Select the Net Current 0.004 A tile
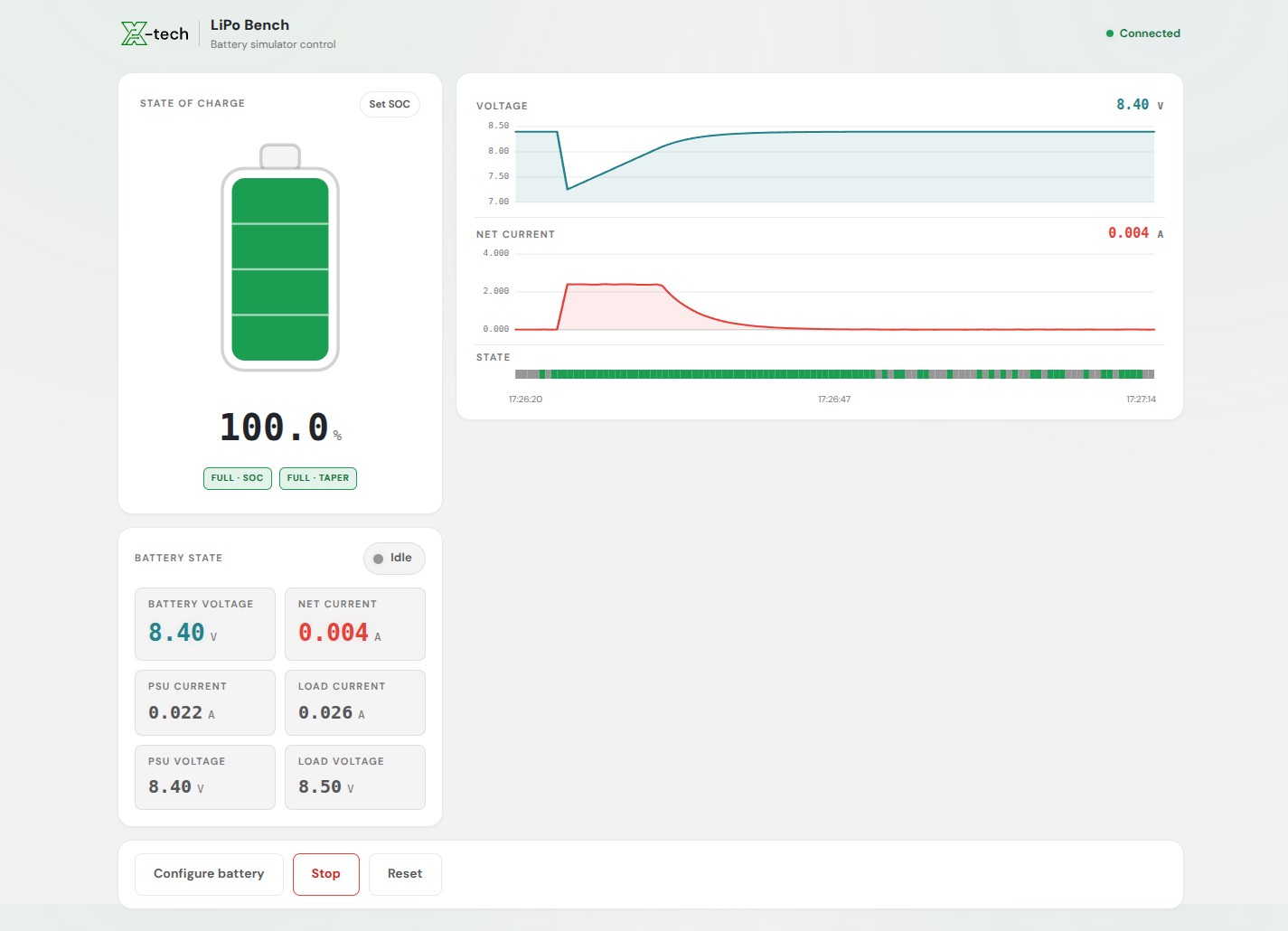Image resolution: width=1288 pixels, height=931 pixels. point(355,624)
